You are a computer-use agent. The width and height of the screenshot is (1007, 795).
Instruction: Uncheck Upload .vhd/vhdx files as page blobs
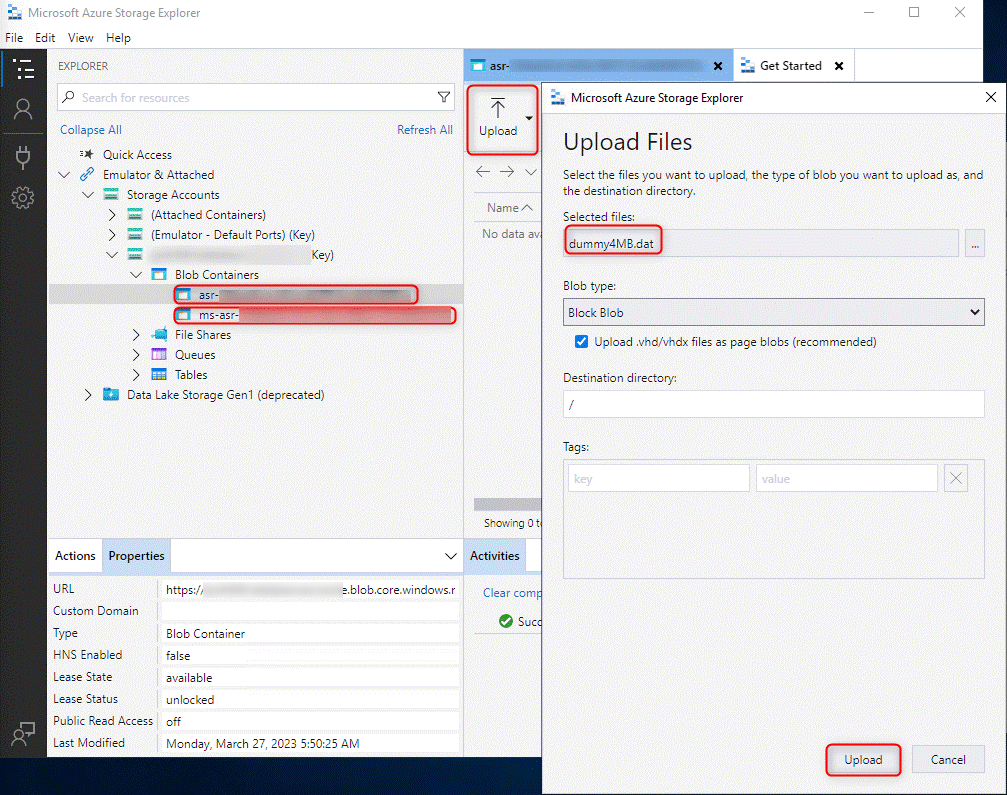582,342
